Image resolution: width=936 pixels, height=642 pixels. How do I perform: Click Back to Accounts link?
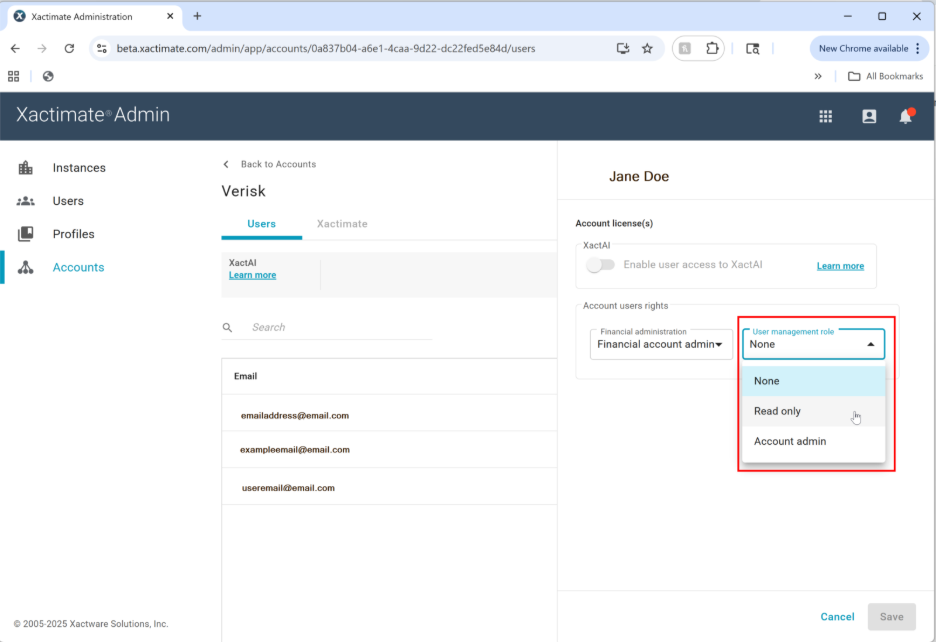tap(278, 164)
